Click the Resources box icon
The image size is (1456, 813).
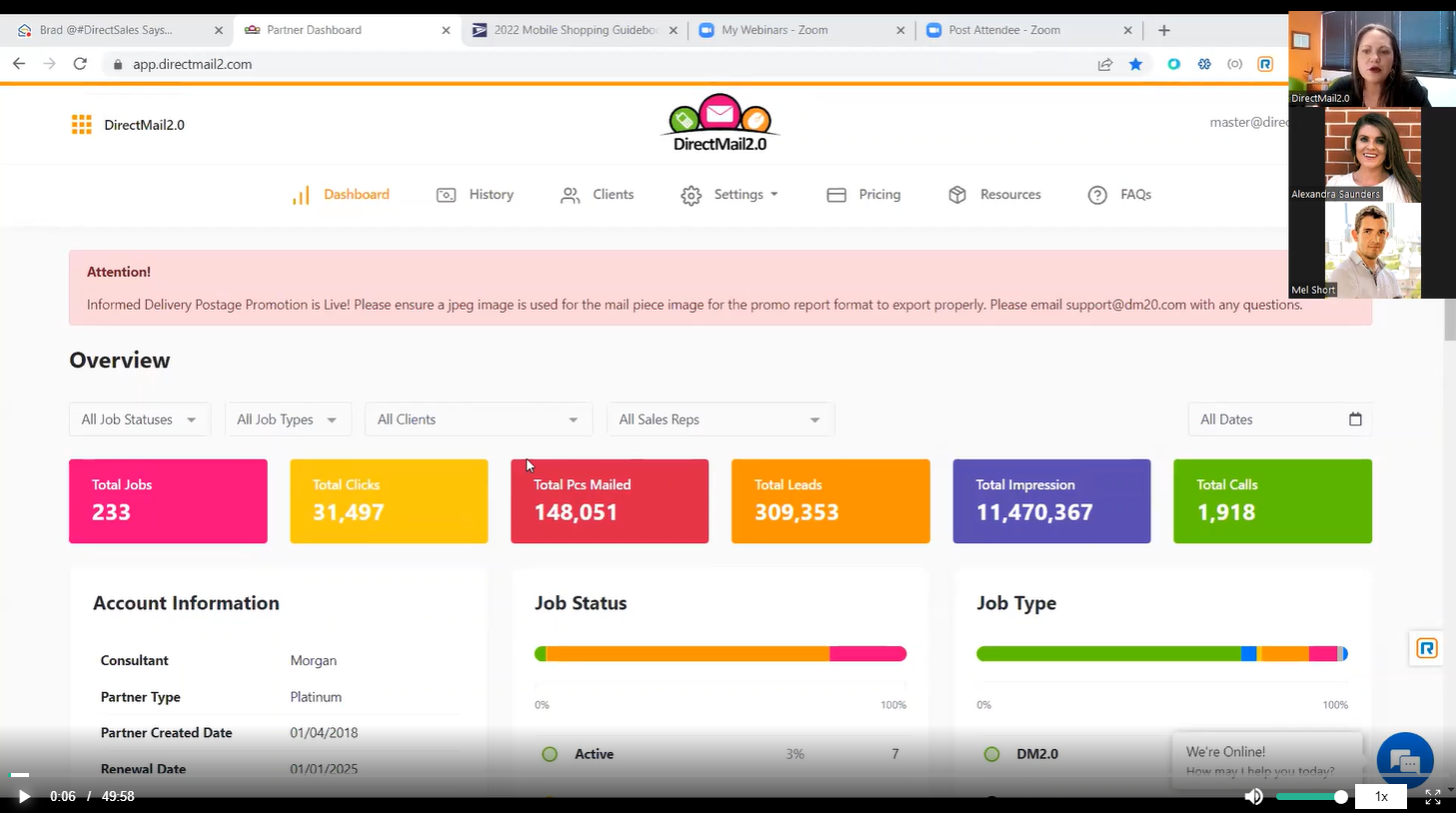point(958,195)
